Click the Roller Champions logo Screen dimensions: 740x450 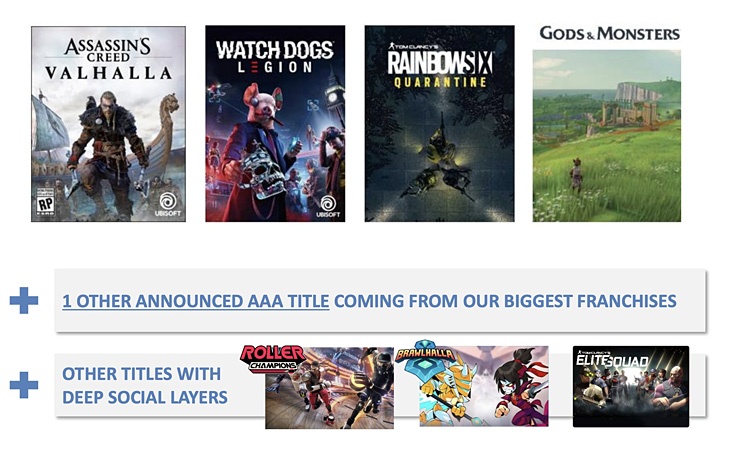tap(273, 358)
